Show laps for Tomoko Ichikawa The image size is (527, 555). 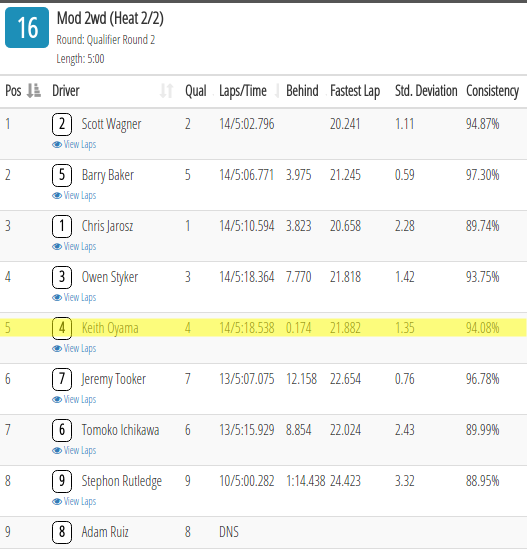click(74, 450)
